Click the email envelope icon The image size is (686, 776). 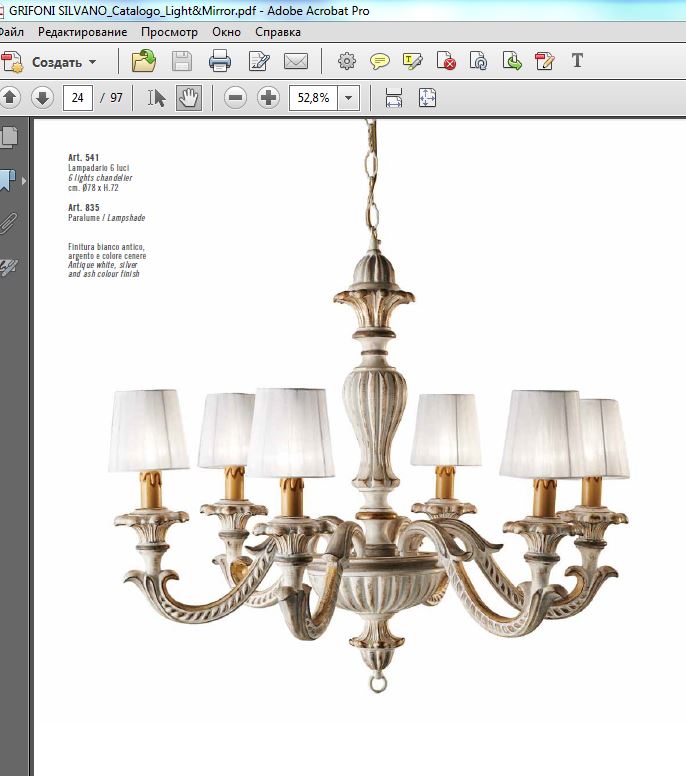click(x=295, y=61)
